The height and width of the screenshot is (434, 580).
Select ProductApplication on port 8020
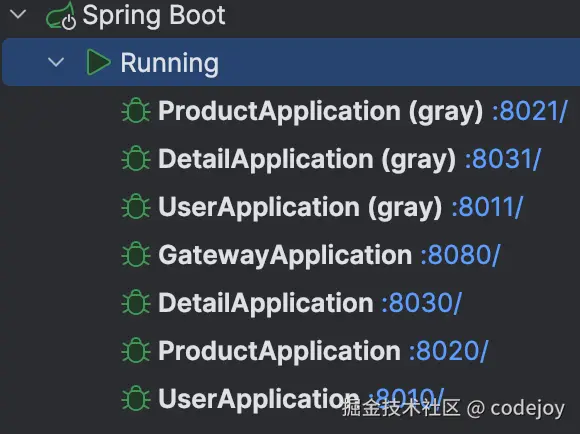tap(280, 351)
